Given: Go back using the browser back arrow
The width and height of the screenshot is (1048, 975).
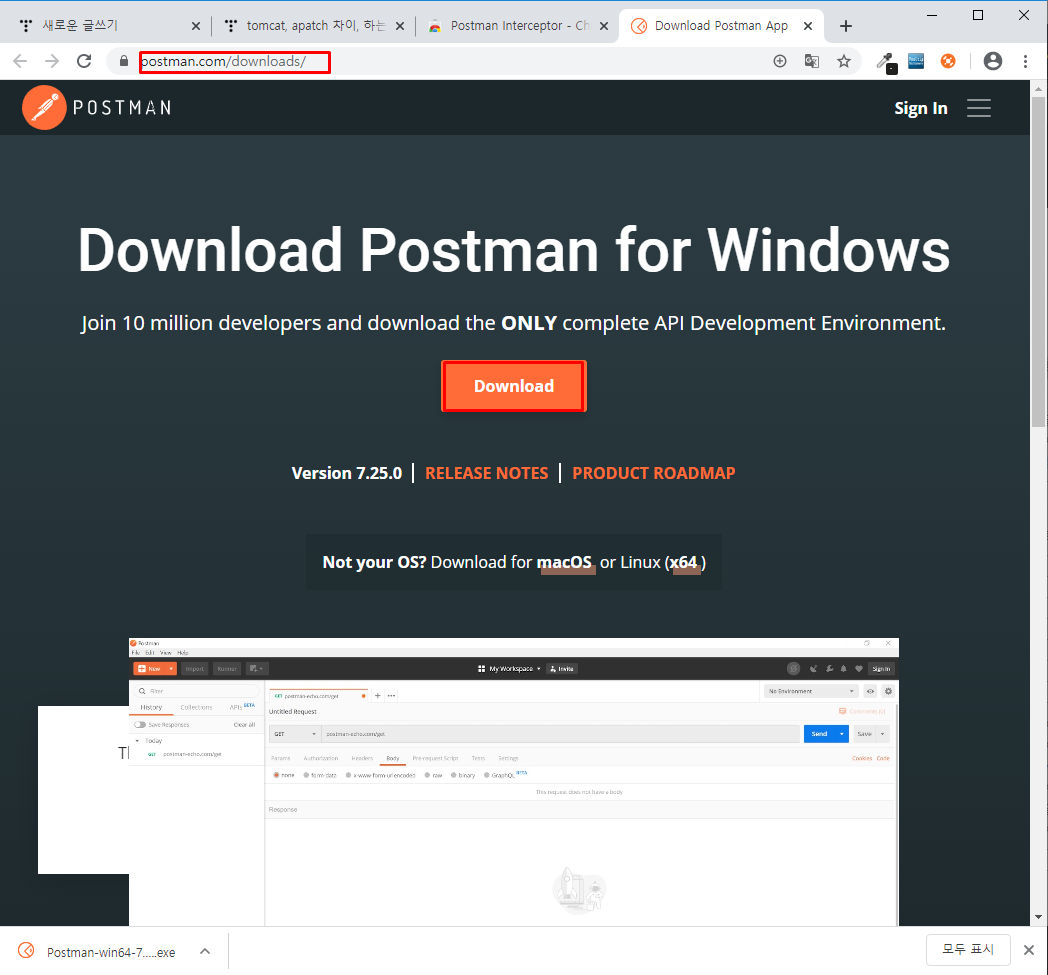Looking at the screenshot, I should 20,61.
